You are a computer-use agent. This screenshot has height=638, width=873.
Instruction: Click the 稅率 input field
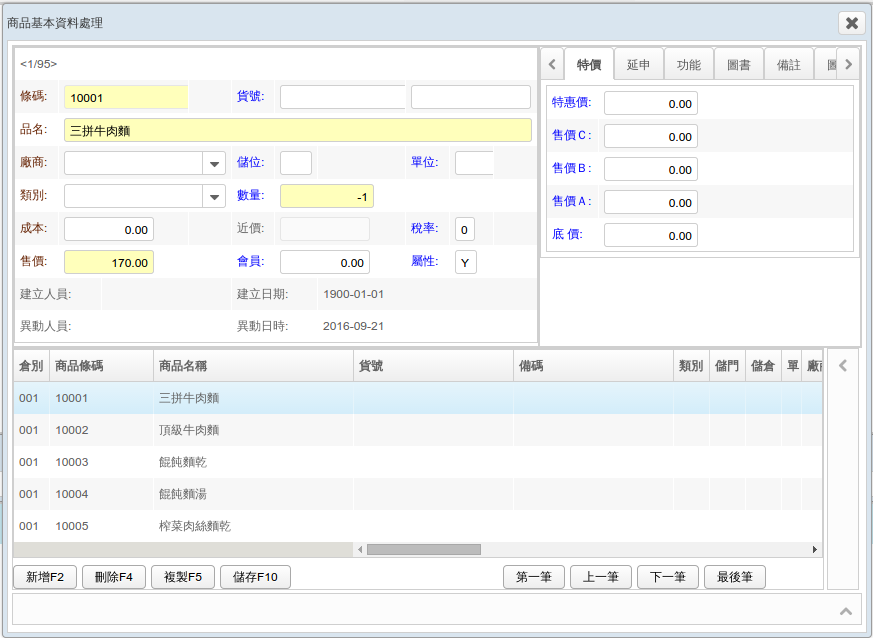click(x=465, y=229)
